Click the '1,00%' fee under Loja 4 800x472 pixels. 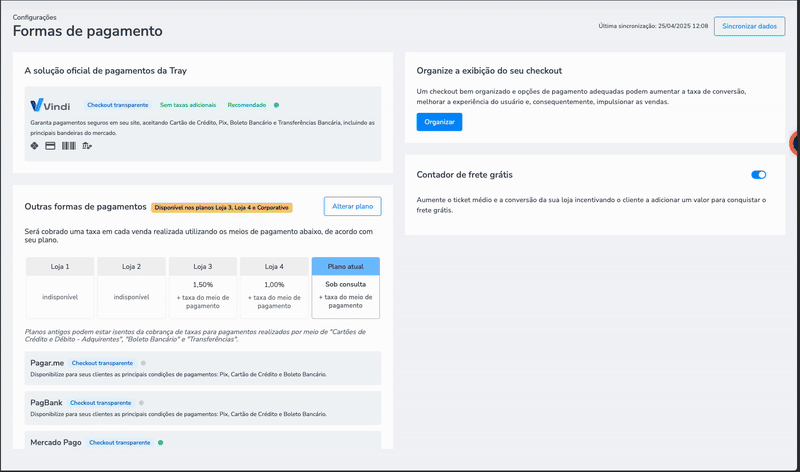pyautogui.click(x=274, y=285)
